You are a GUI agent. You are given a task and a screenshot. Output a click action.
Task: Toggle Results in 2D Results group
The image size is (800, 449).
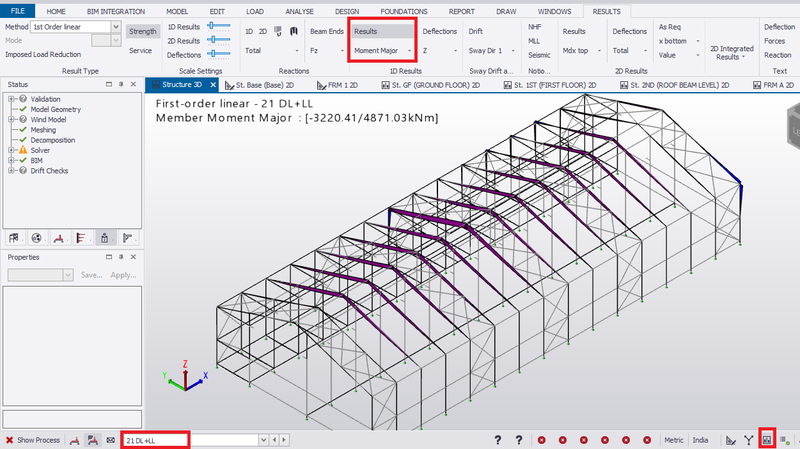point(574,31)
